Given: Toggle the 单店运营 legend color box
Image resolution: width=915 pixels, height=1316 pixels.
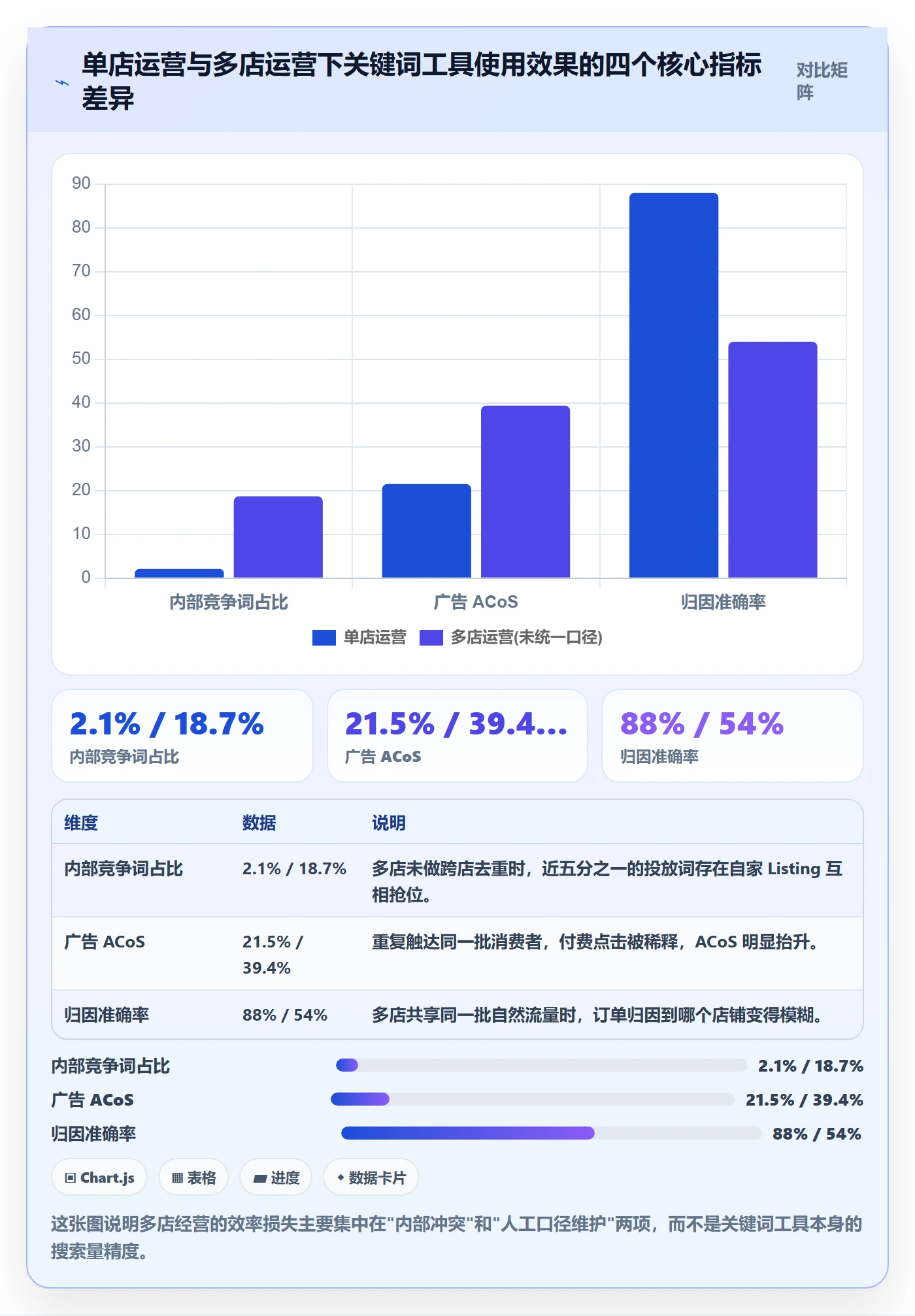Looking at the screenshot, I should 324,638.
